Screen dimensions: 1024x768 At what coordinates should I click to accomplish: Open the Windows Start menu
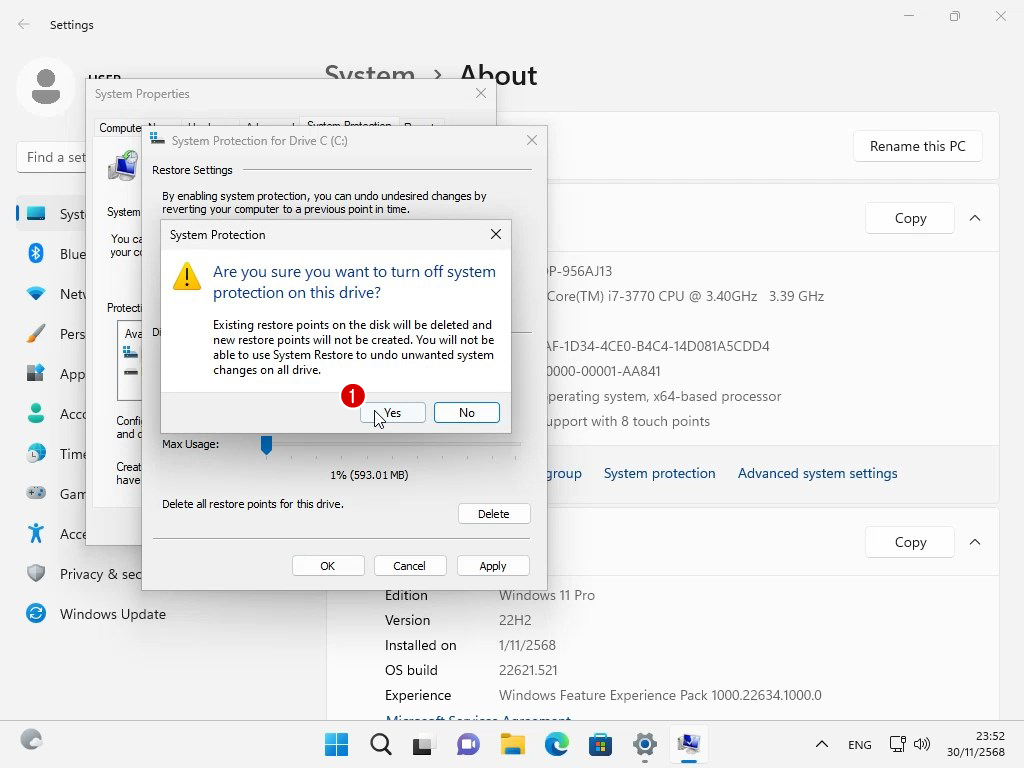coord(337,744)
